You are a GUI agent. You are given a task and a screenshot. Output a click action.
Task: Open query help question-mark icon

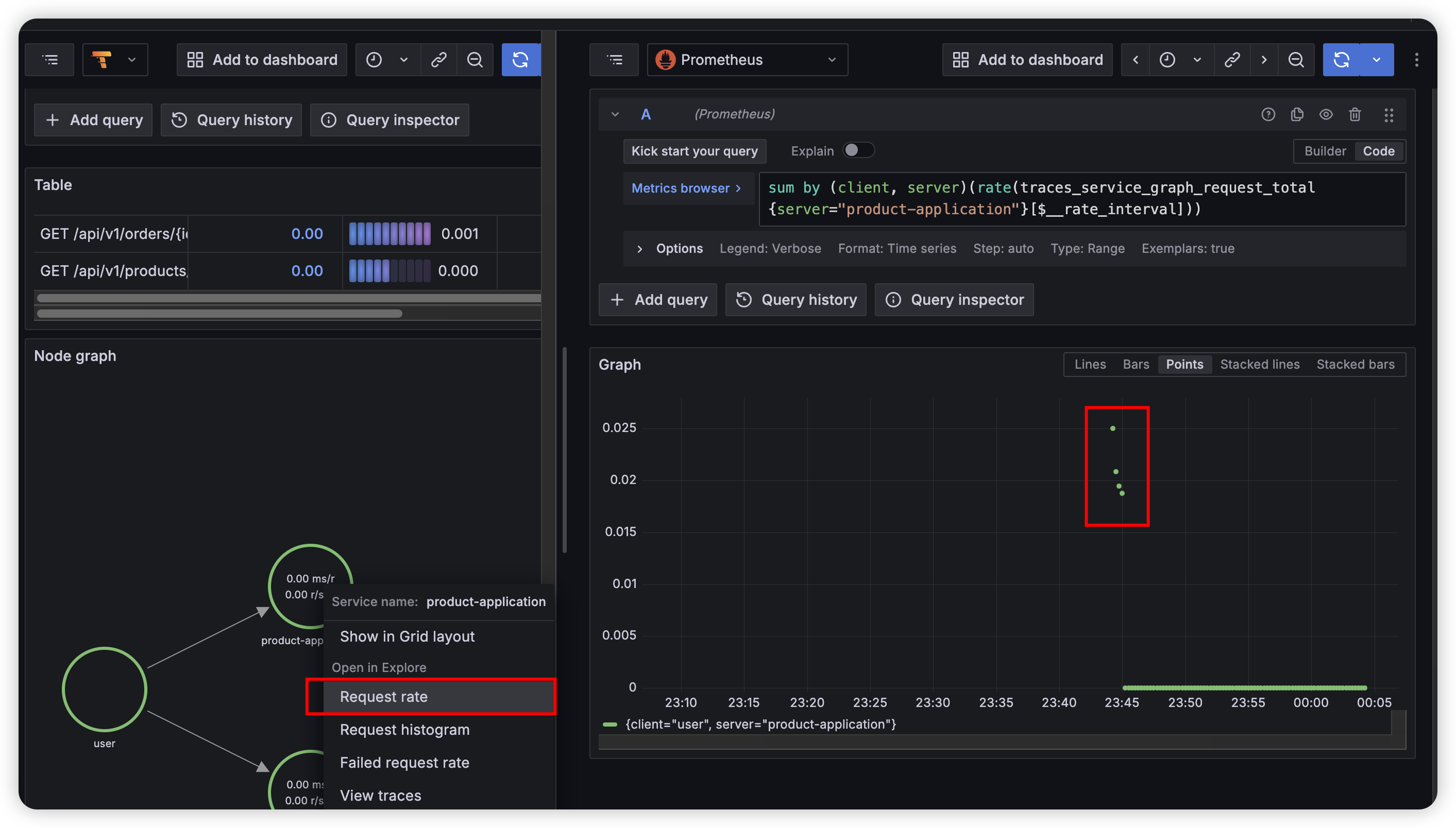point(1267,114)
